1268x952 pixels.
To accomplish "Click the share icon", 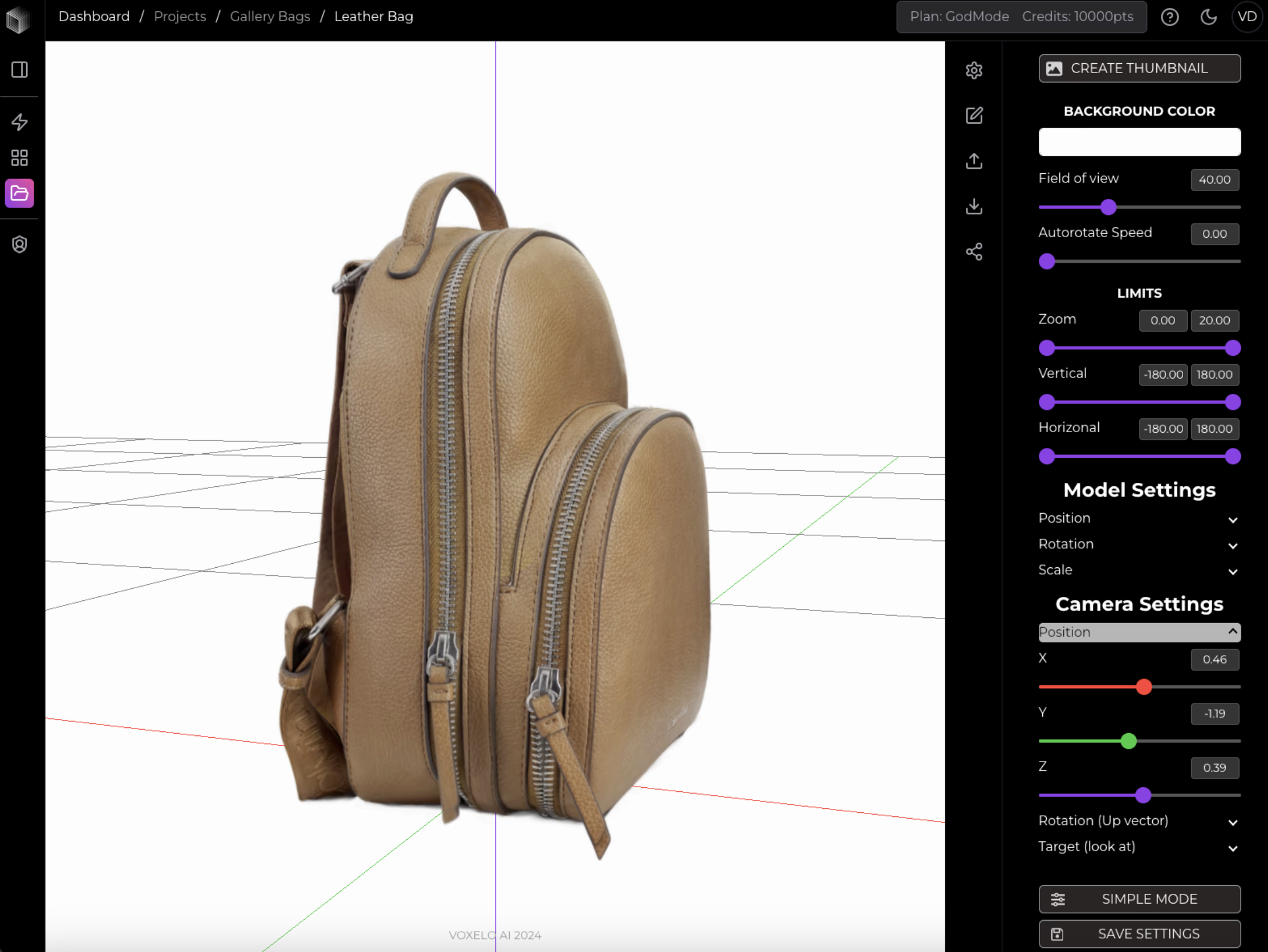I will click(974, 251).
